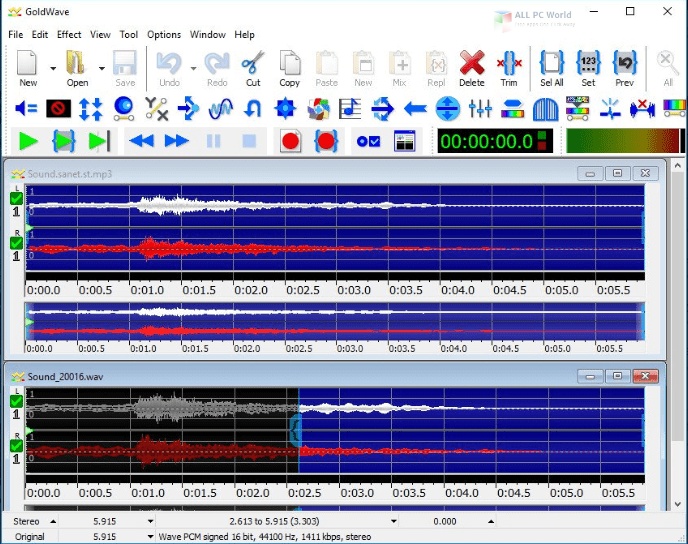This screenshot has height=544, width=688.
Task: Open the 0.000 playback position arrow
Action: pyautogui.click(x=491, y=522)
